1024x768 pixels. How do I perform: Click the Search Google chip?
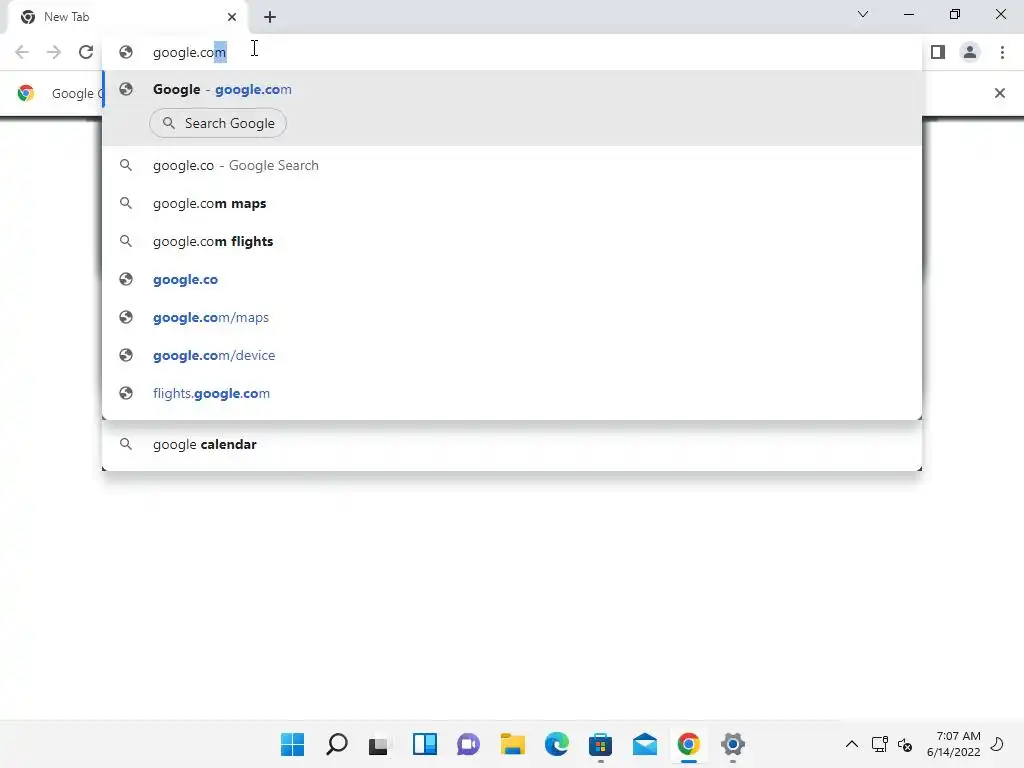218,123
